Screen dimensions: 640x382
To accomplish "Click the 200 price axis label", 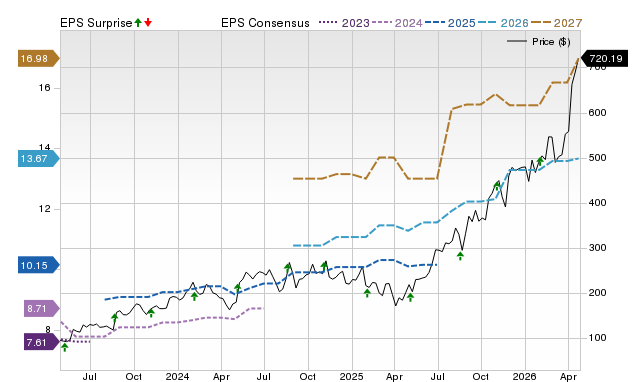I will pyautogui.click(x=597, y=293).
